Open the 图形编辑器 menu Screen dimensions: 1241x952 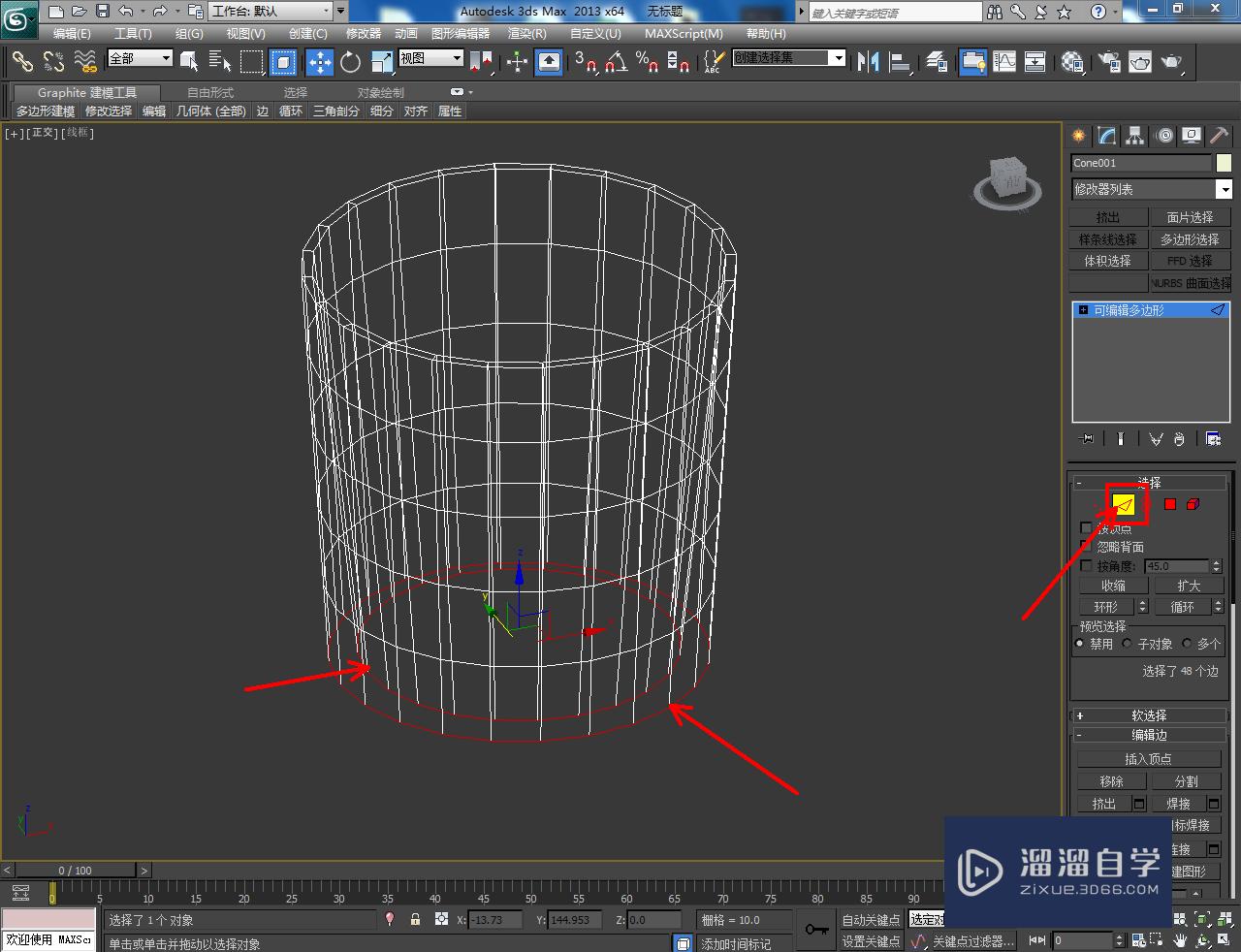click(461, 34)
